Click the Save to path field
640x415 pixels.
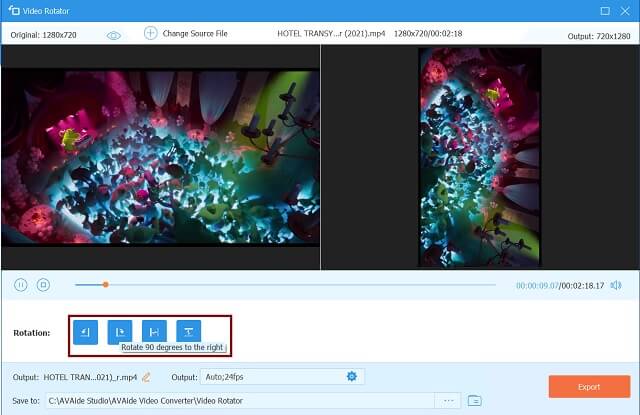point(240,401)
